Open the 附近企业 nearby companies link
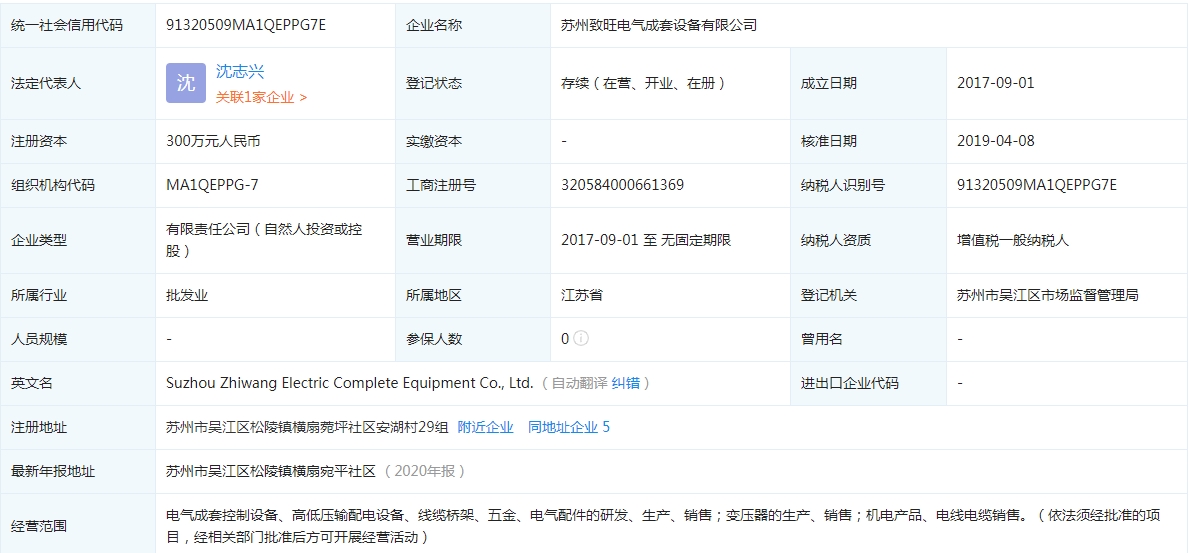 click(485, 427)
